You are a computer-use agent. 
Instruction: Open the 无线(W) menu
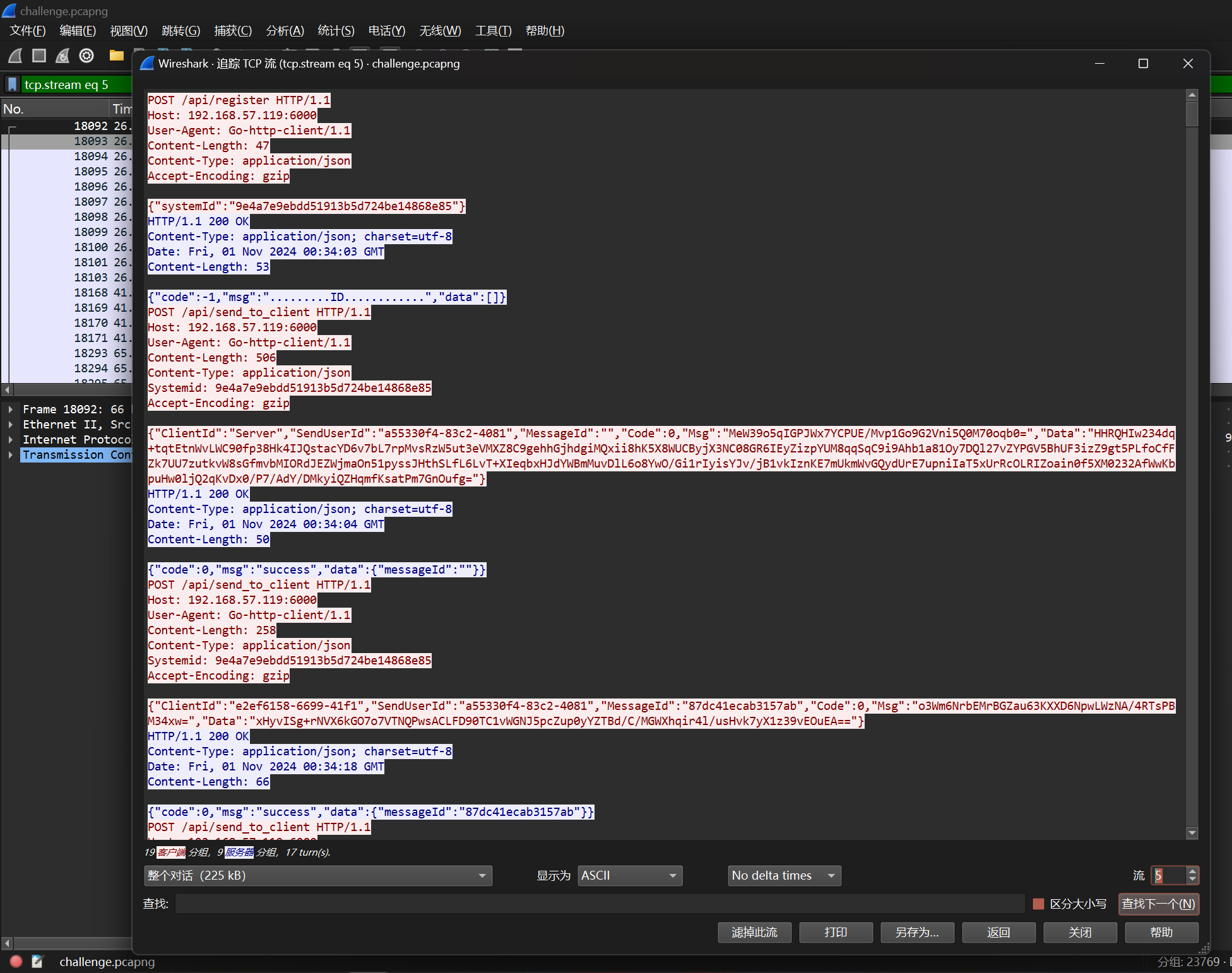[x=440, y=31]
